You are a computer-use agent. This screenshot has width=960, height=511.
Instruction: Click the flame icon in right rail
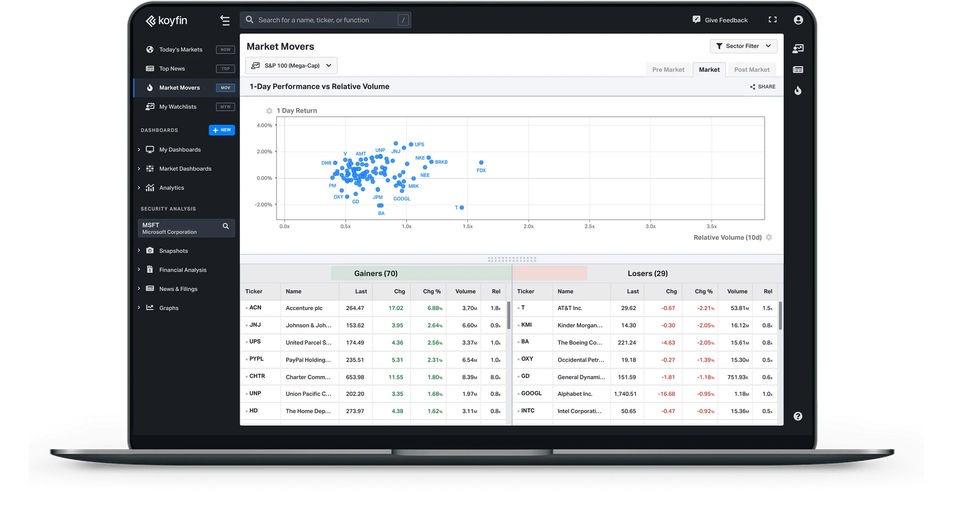(x=798, y=90)
